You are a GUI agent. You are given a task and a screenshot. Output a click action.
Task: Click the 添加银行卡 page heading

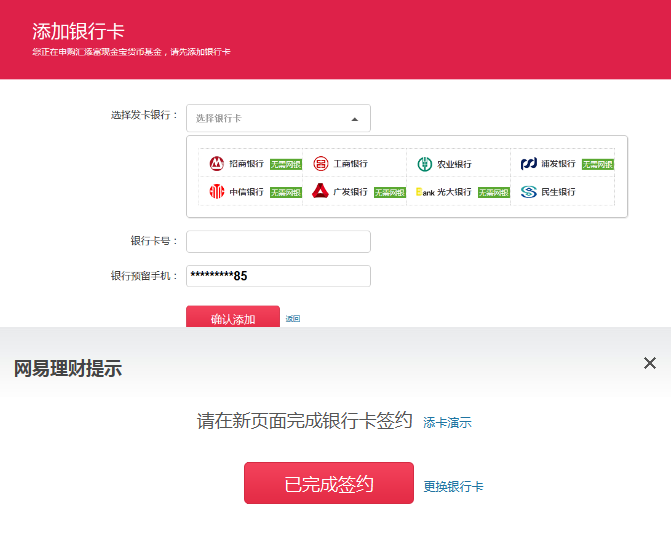pyautogui.click(x=79, y=31)
